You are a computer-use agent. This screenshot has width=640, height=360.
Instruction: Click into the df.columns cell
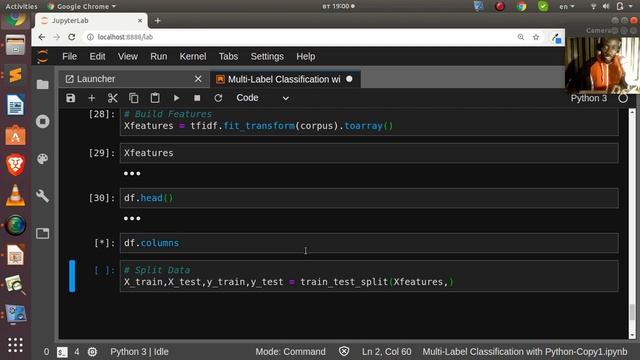coord(369,243)
